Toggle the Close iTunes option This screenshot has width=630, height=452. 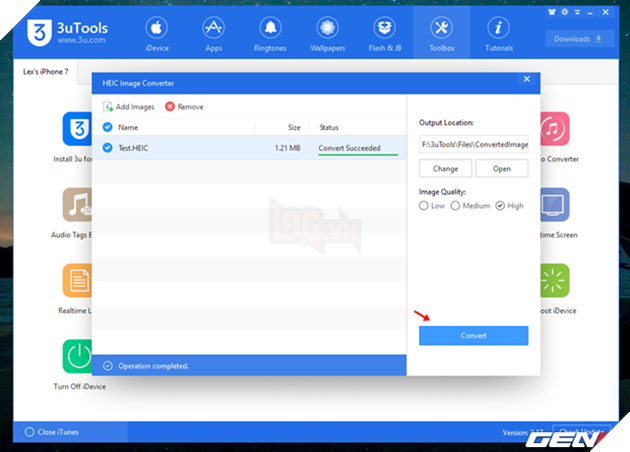tap(29, 432)
